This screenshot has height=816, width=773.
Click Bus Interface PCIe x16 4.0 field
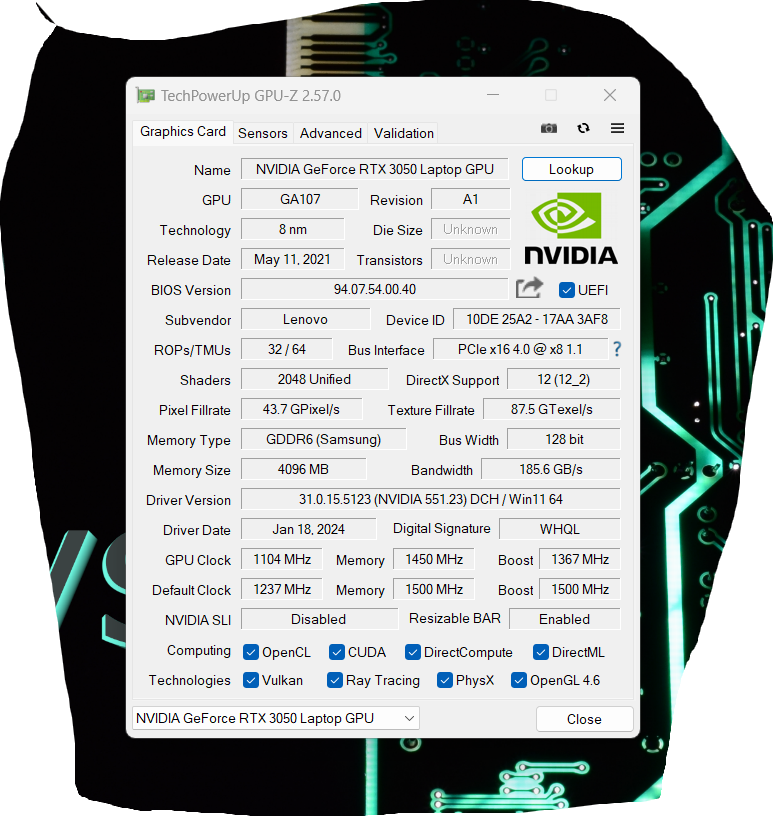[x=520, y=349]
